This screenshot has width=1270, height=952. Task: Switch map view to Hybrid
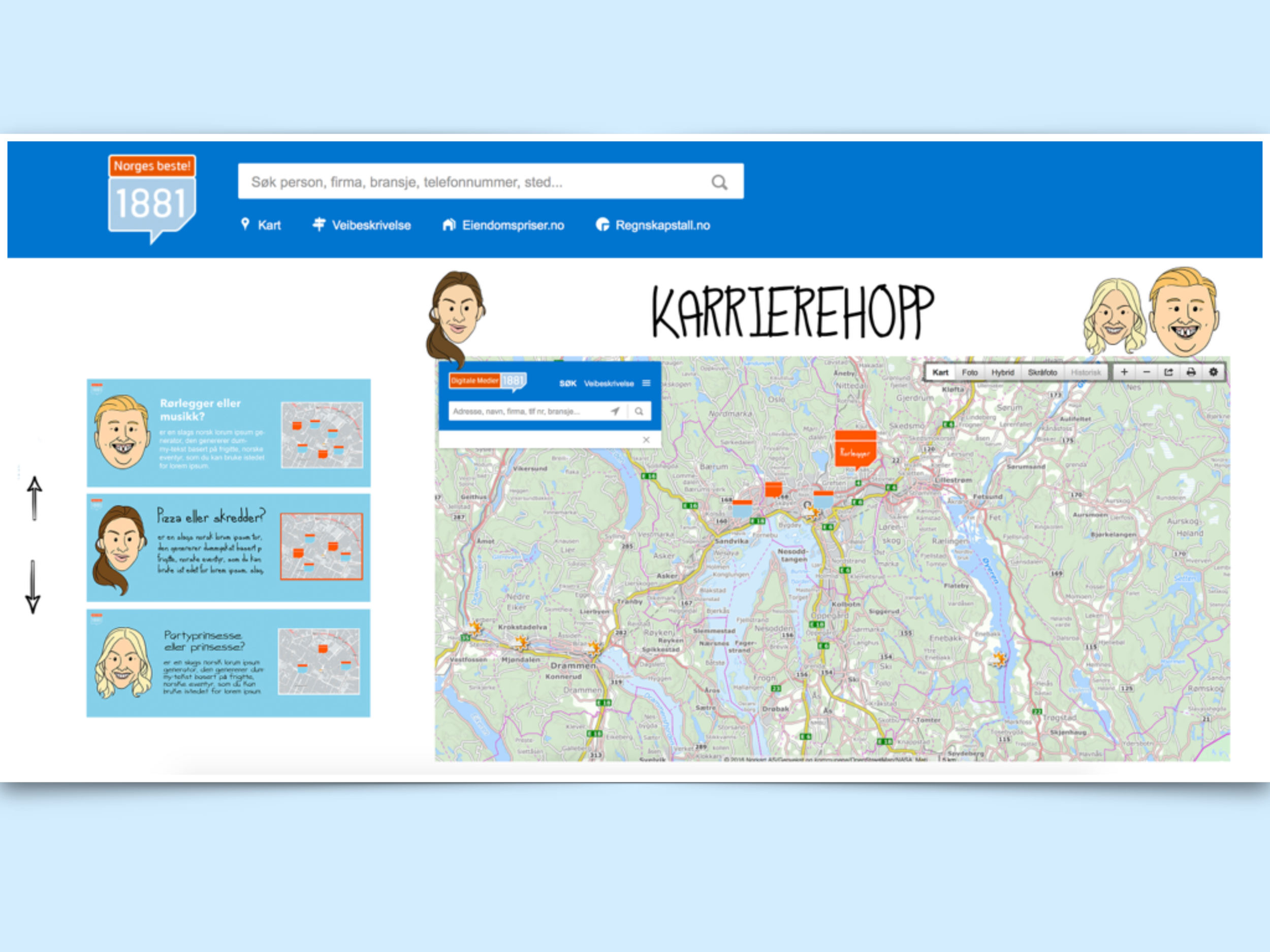click(x=1002, y=372)
